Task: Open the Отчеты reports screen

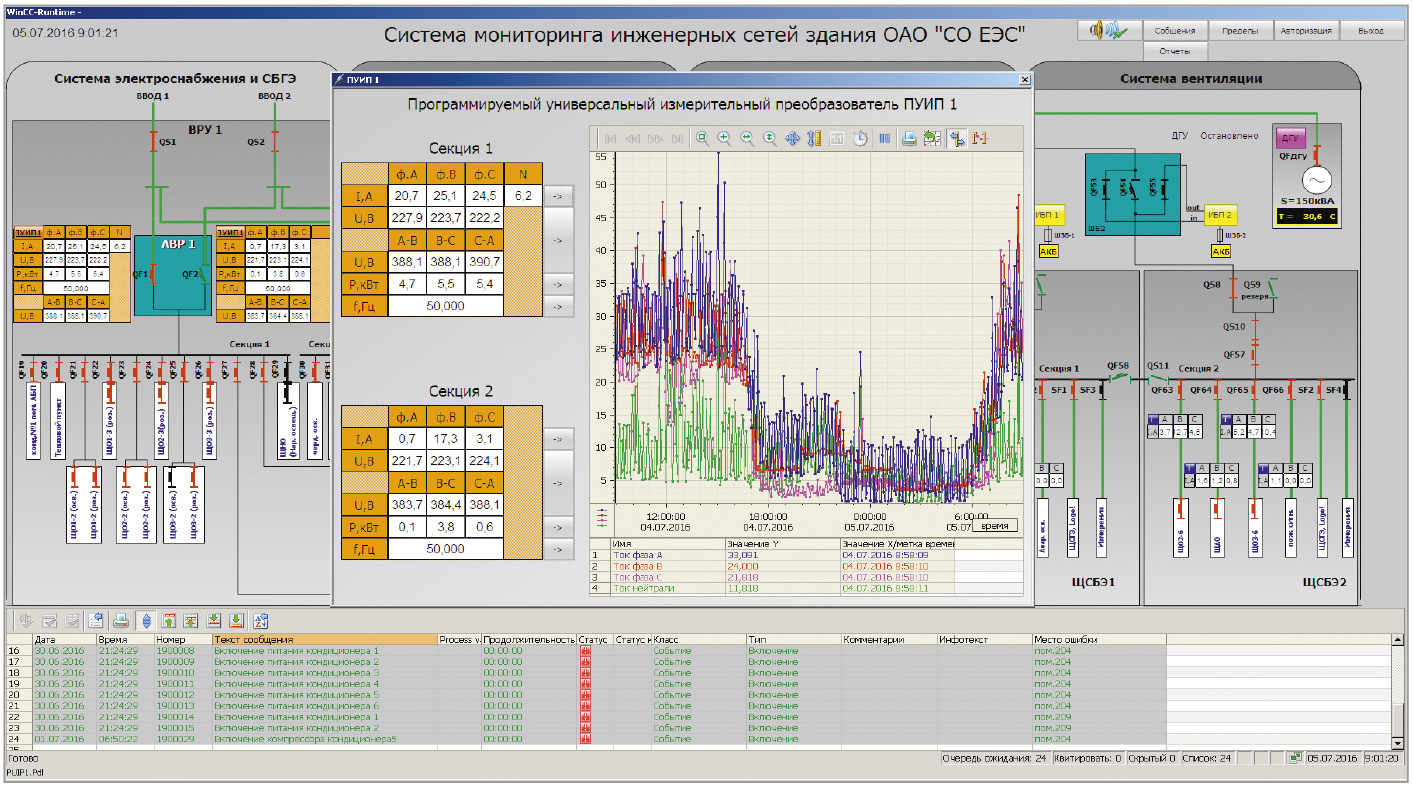Action: tap(1174, 50)
